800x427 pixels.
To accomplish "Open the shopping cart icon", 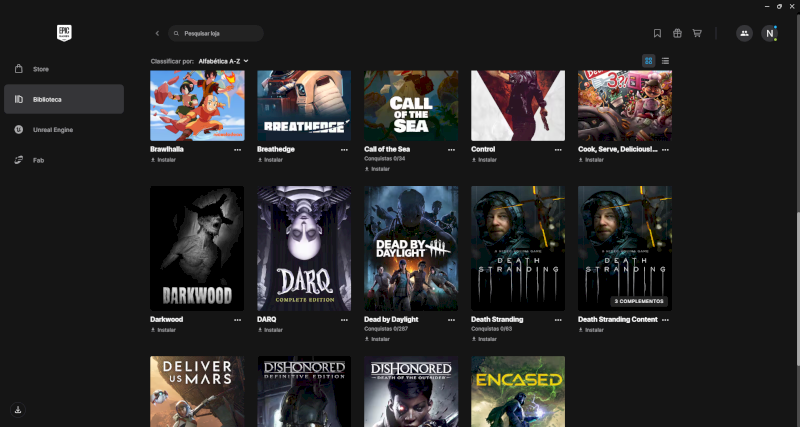I will click(x=697, y=33).
